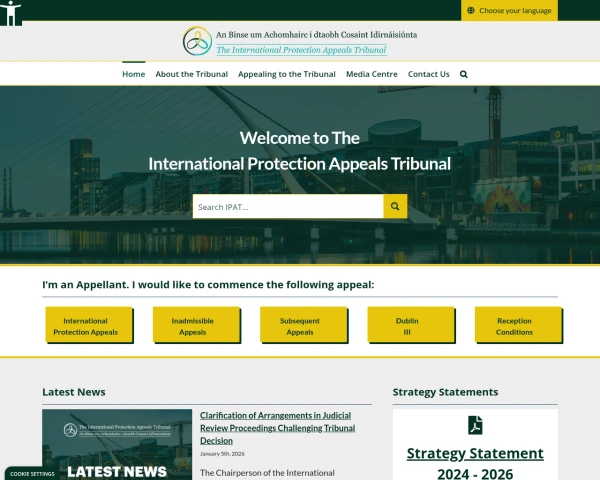Screen dimensions: 600x480
Task: Open the Strategy Statement PDF icon
Action: 475,425
